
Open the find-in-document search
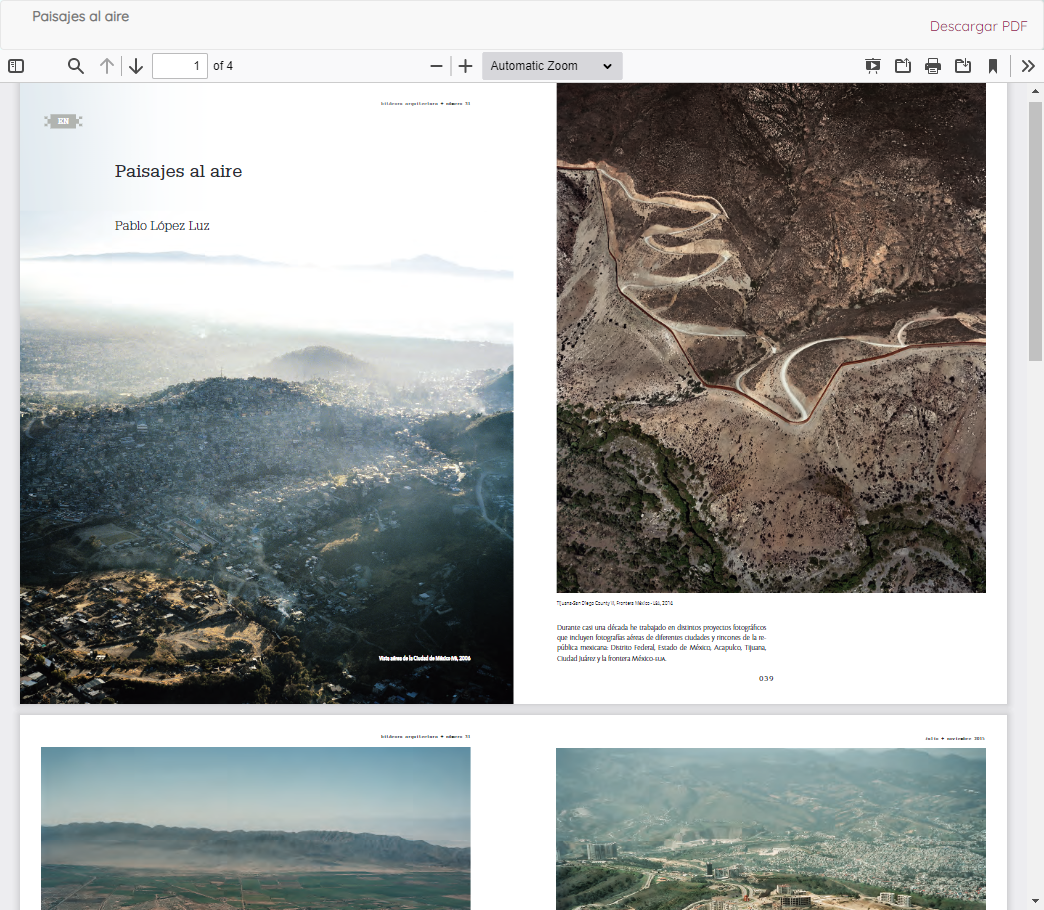(76, 66)
